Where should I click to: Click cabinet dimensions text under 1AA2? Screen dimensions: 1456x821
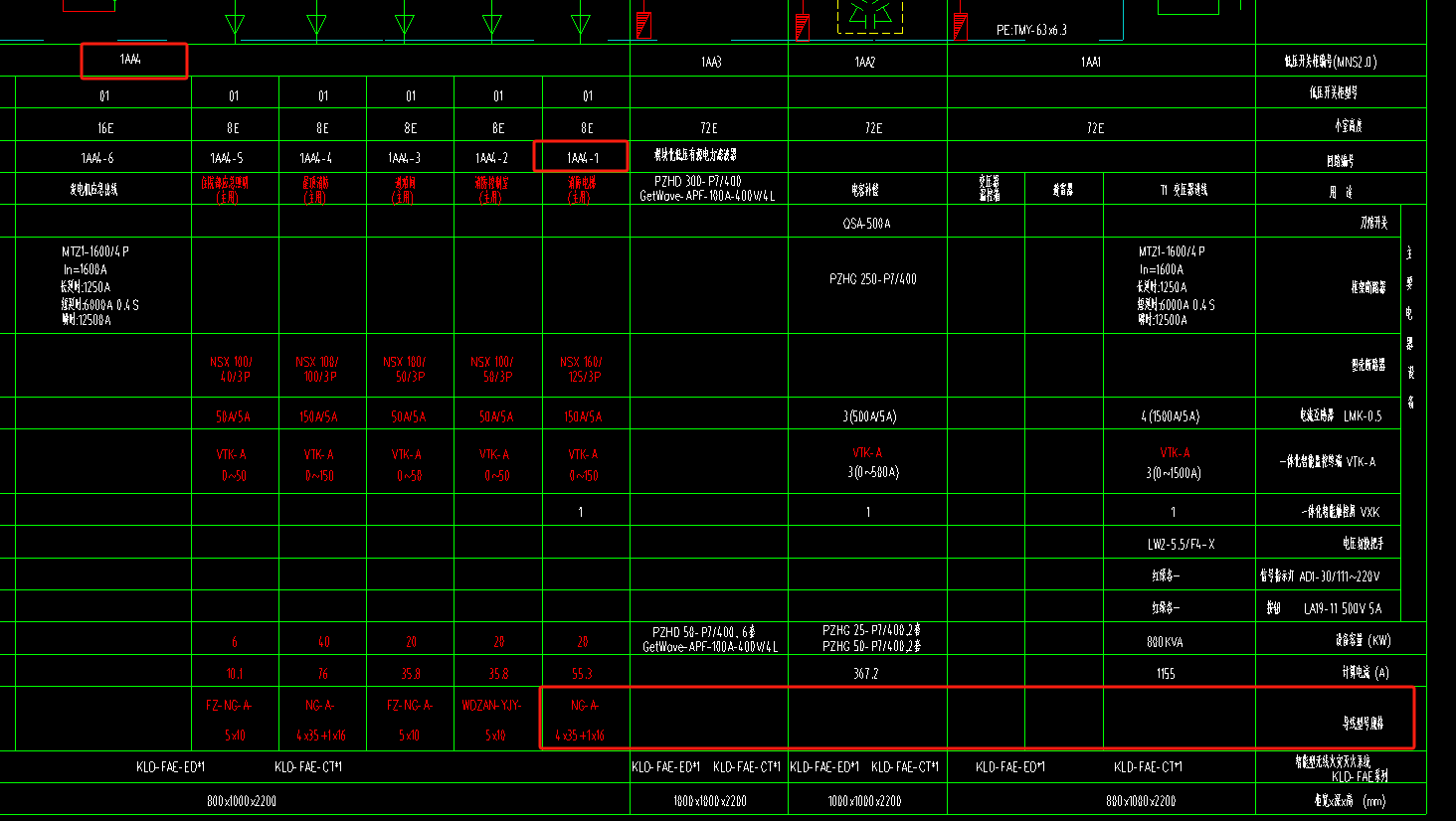[x=864, y=800]
